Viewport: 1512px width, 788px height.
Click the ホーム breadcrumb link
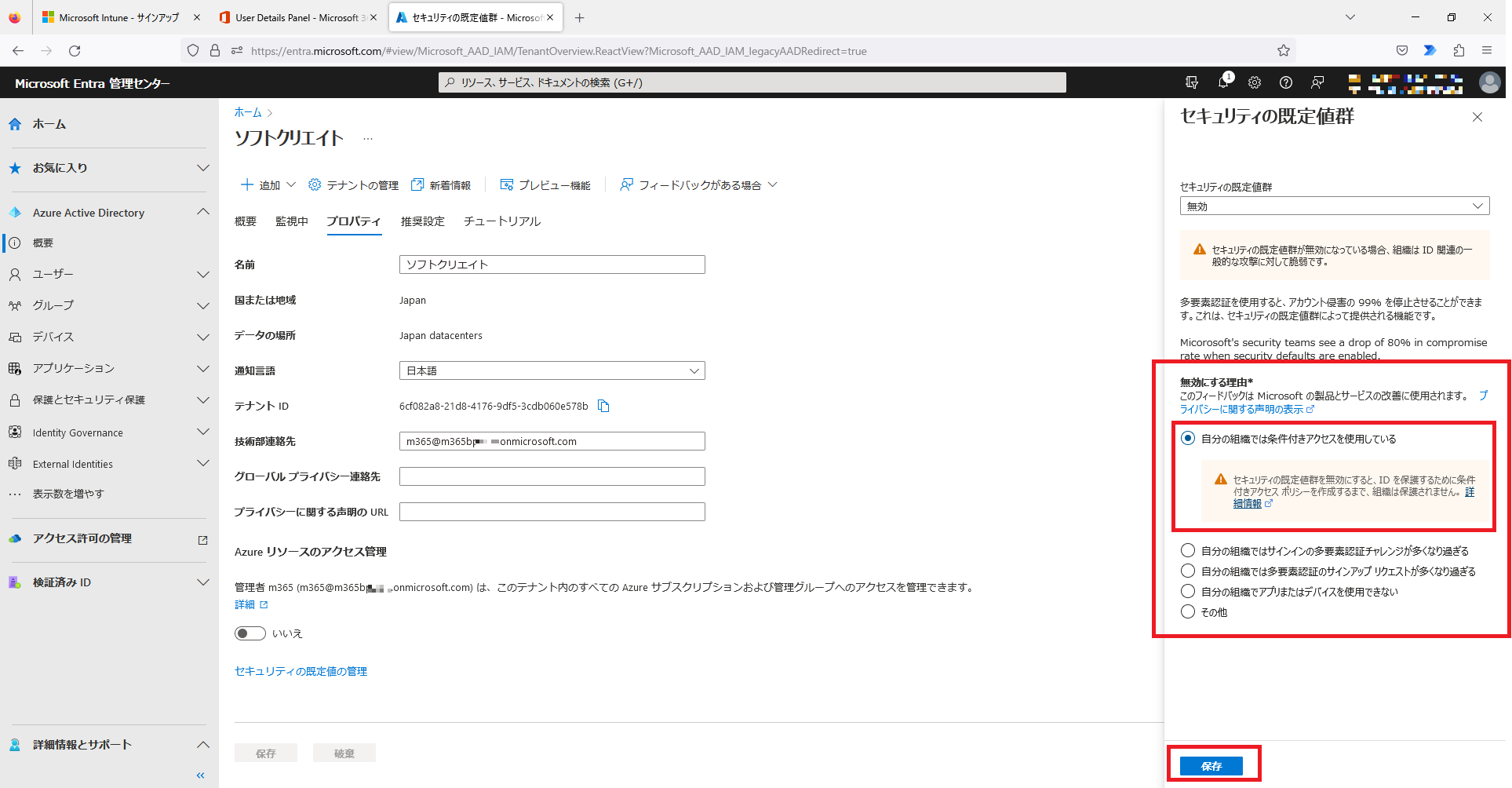pos(248,112)
